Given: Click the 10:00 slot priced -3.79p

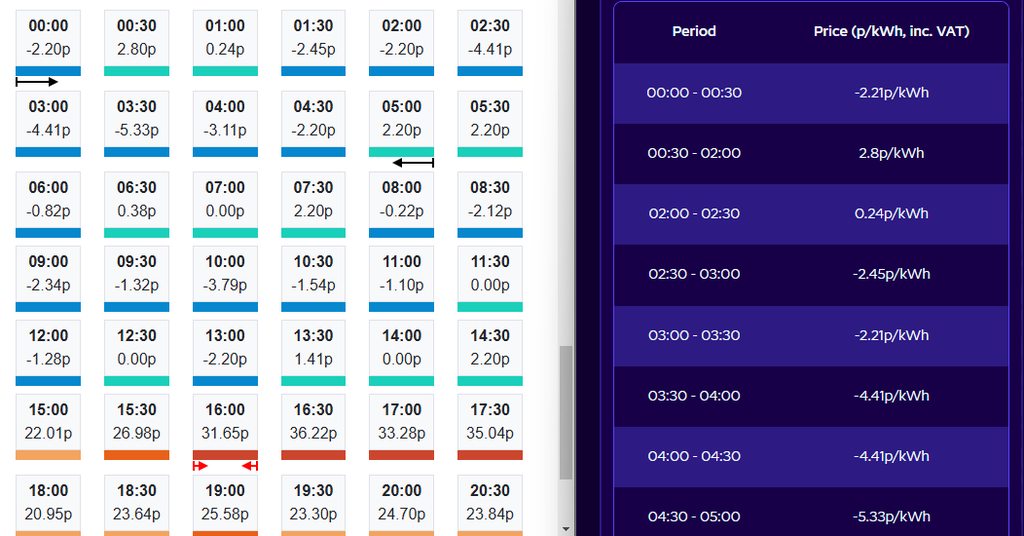Looking at the screenshot, I should 225,273.
